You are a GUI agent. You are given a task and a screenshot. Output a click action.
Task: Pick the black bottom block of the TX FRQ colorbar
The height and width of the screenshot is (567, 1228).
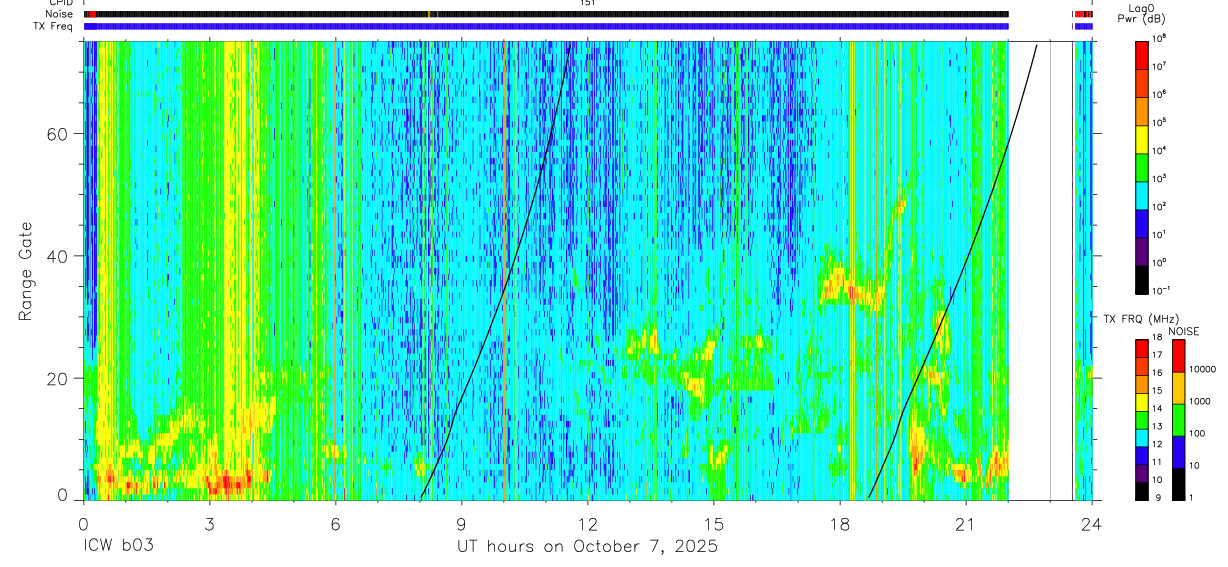[x=1142, y=491]
